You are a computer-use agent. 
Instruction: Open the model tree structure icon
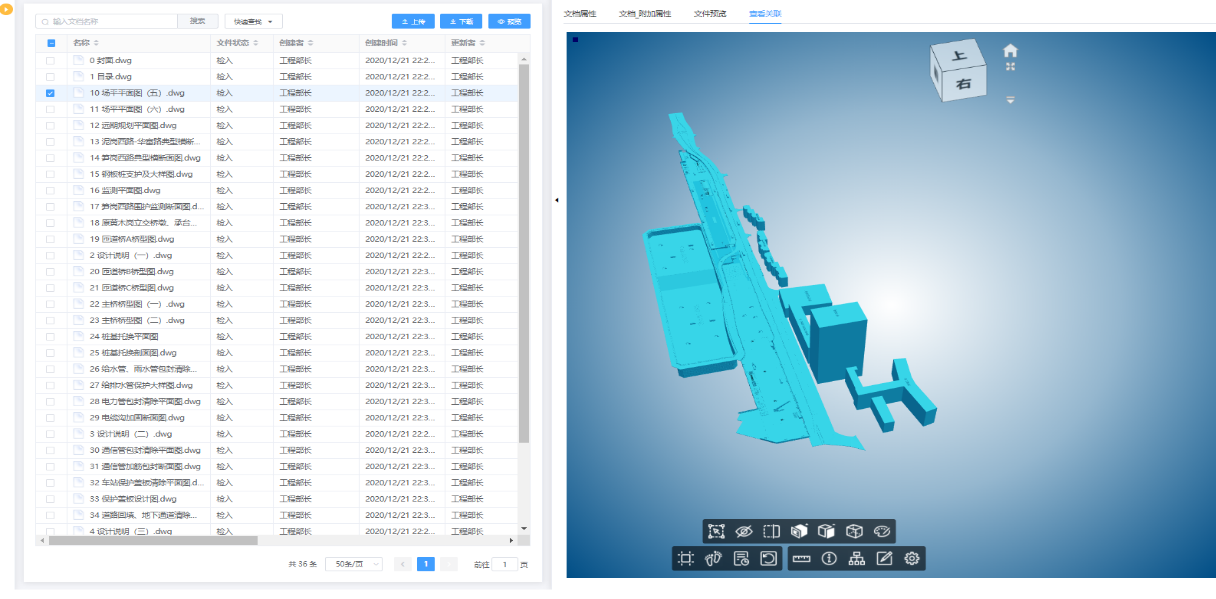coord(856,559)
